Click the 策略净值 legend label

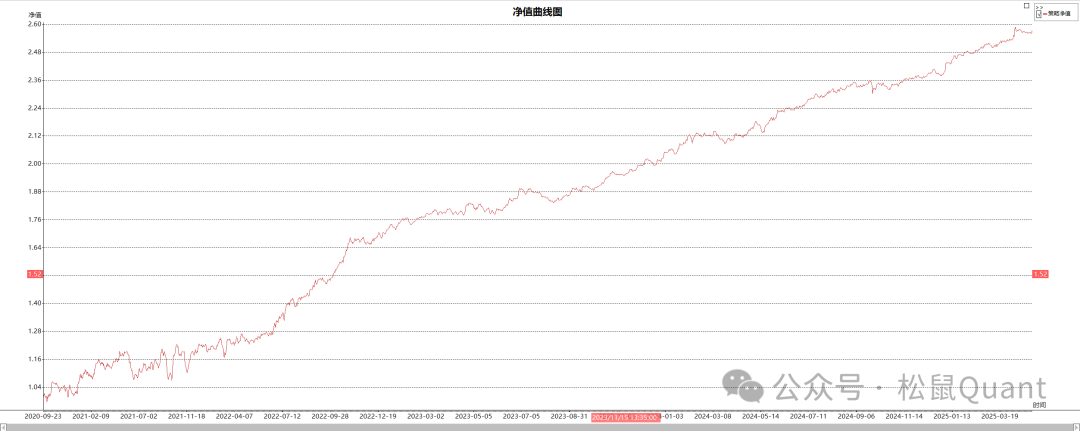click(1058, 14)
